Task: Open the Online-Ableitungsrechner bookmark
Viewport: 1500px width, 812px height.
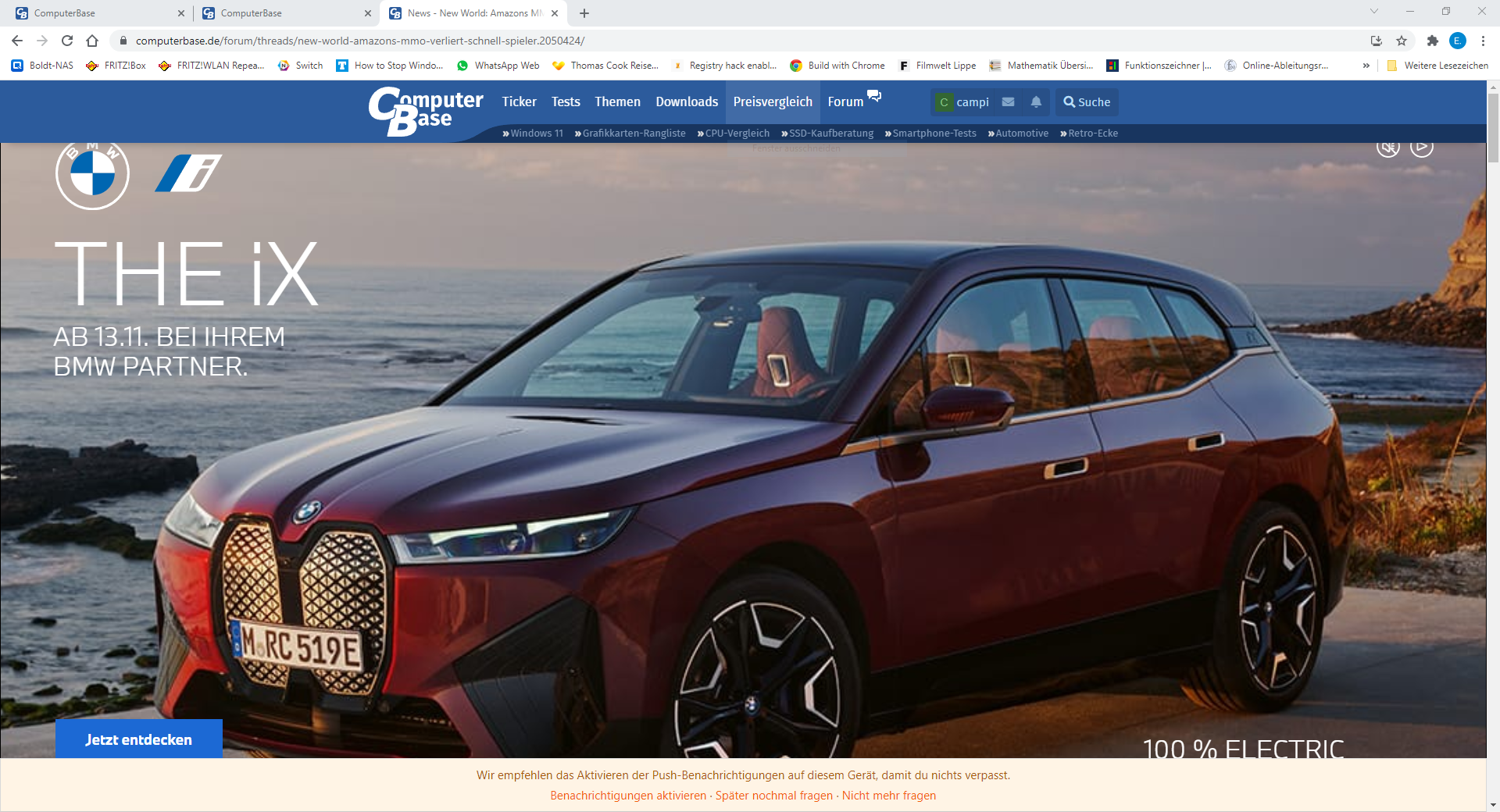Action: click(x=1277, y=66)
